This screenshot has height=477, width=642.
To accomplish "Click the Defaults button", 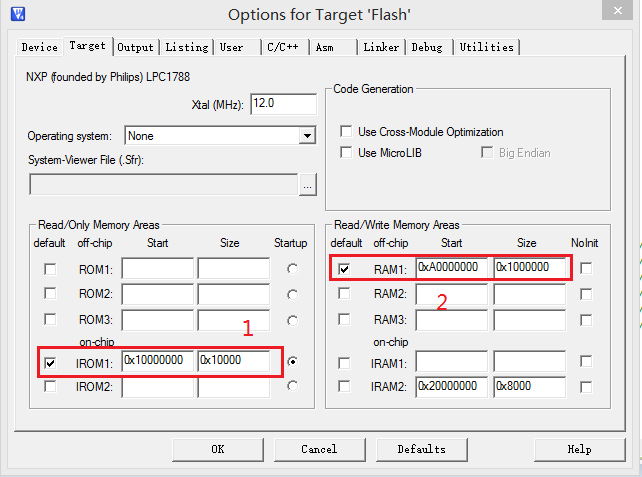I will click(421, 449).
